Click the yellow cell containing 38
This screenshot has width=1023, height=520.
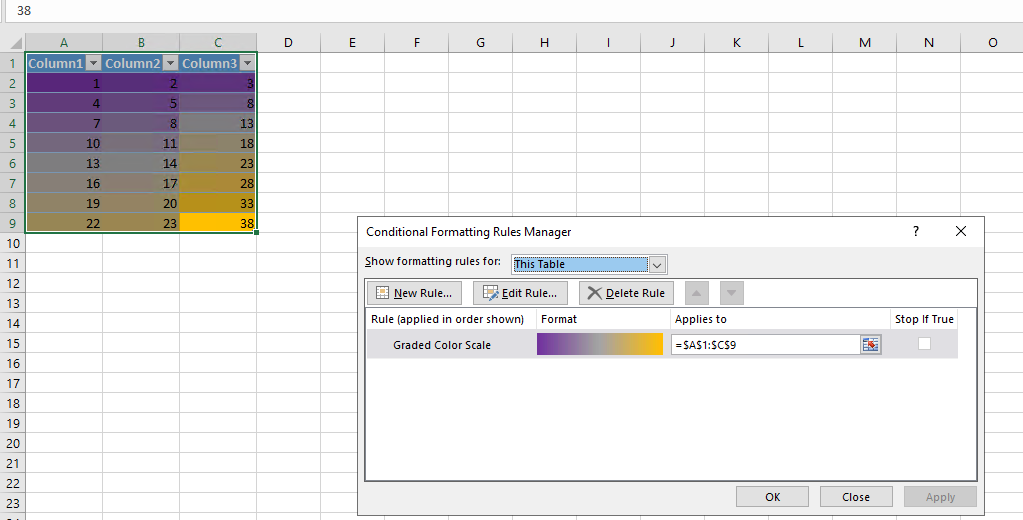[x=218, y=223]
